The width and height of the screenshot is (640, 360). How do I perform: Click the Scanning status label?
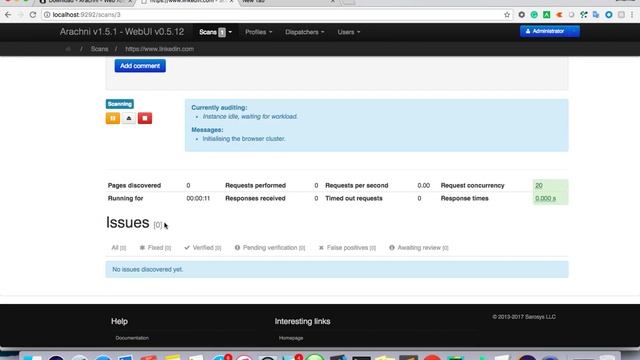120,104
